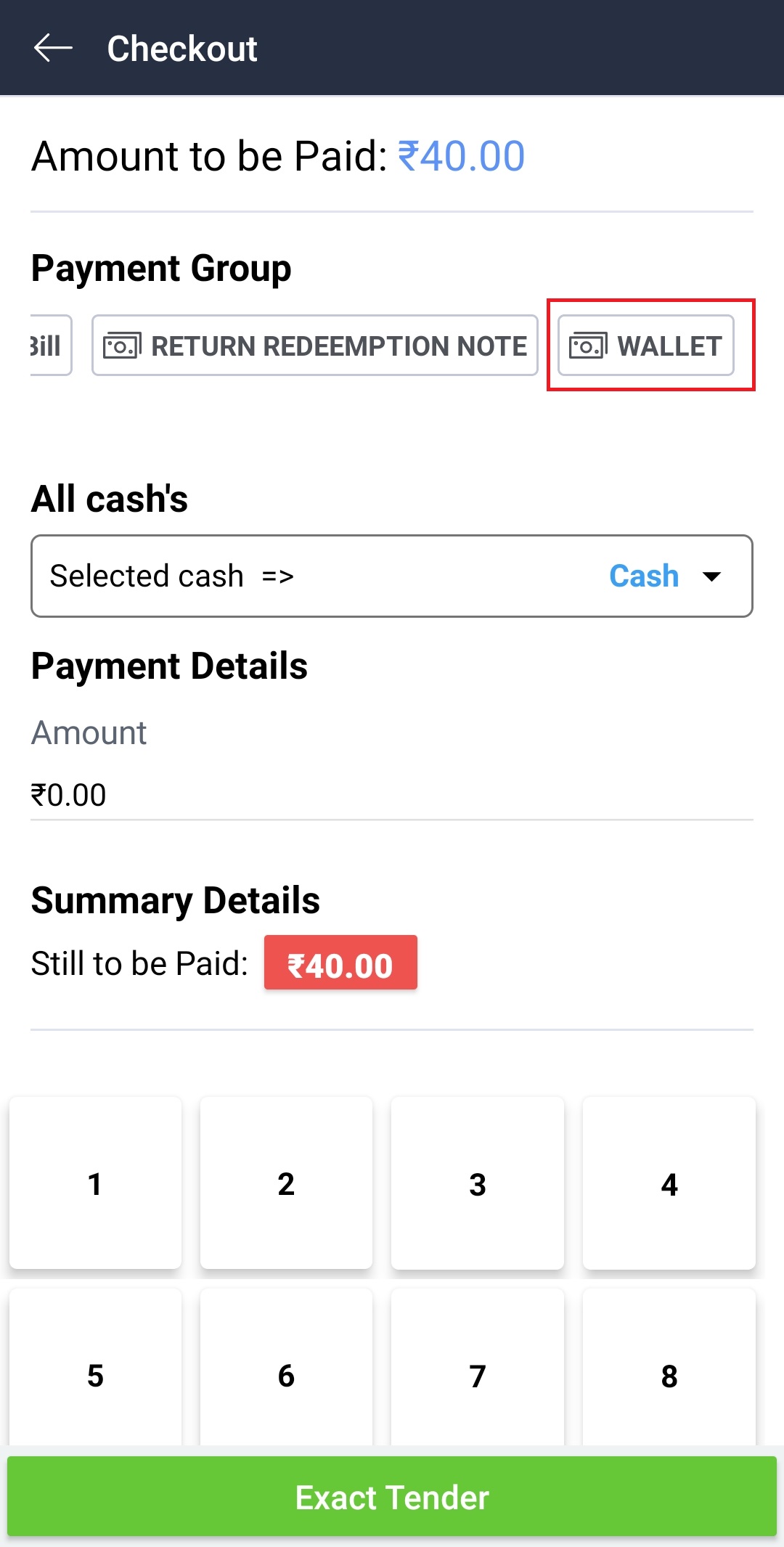Tap the cash icon on Return Redemption Note
Viewport: 784px width, 1547px height.
[x=122, y=346]
